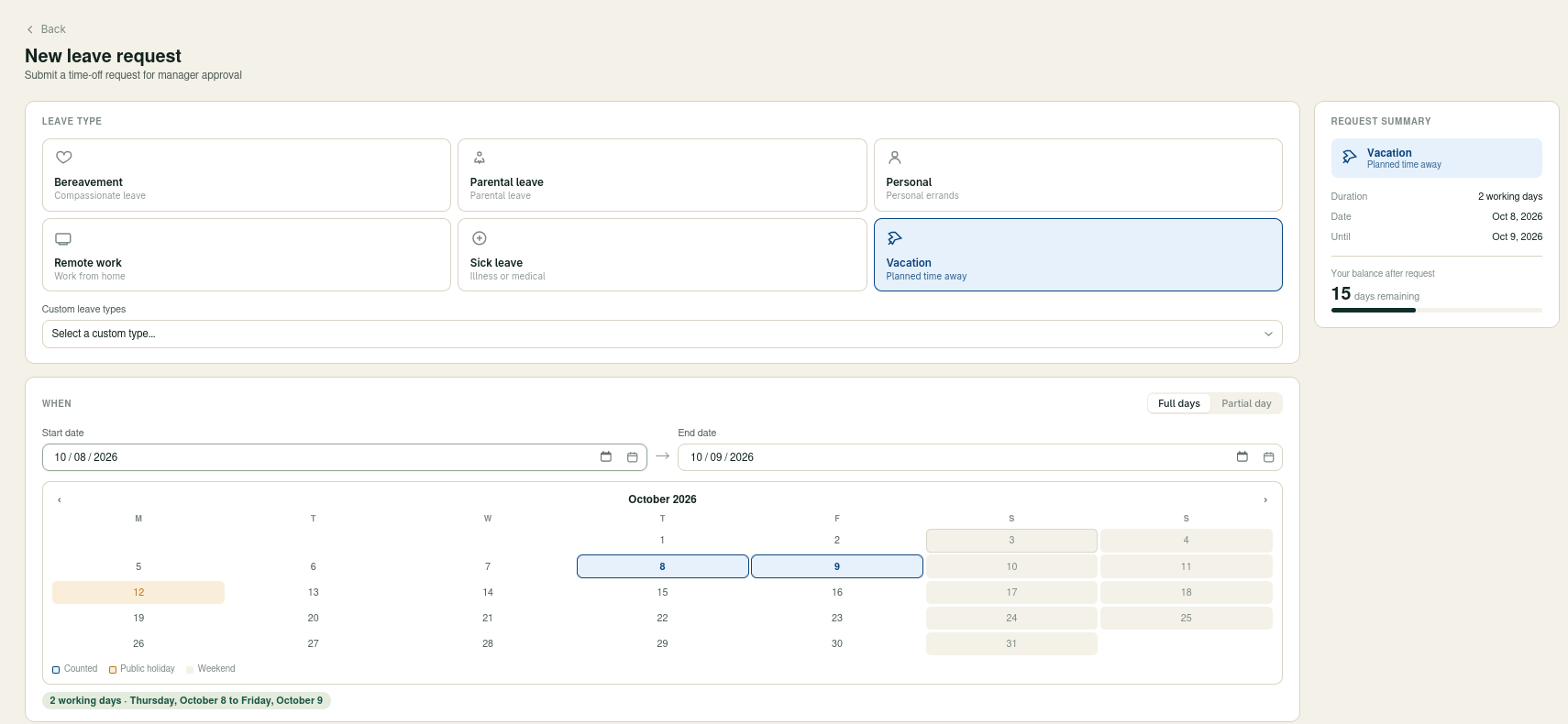Open native date picker icon in Start date

(606, 456)
